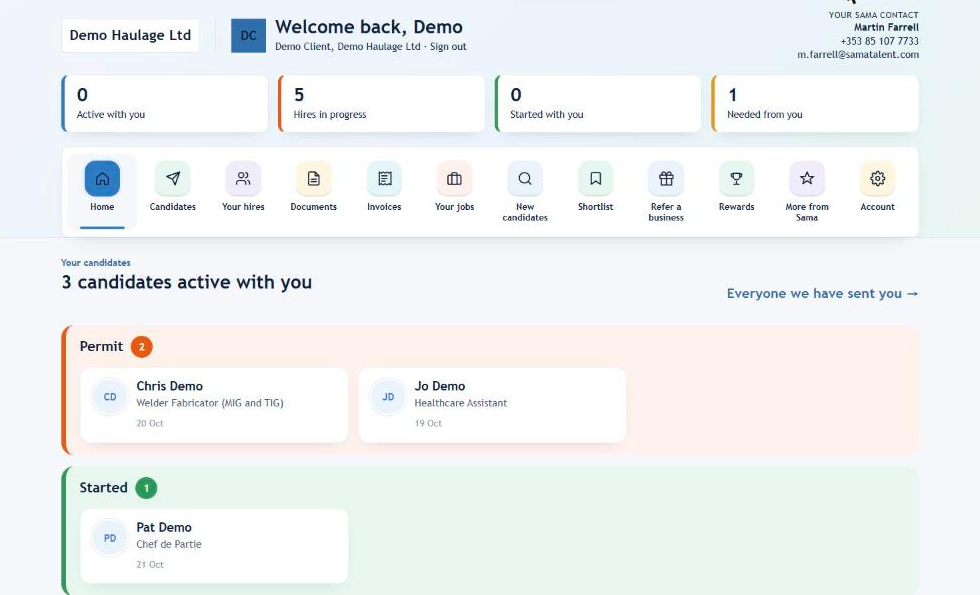Call the +353 85 107 7733 number
Screen dimensions: 980x595
point(879,41)
